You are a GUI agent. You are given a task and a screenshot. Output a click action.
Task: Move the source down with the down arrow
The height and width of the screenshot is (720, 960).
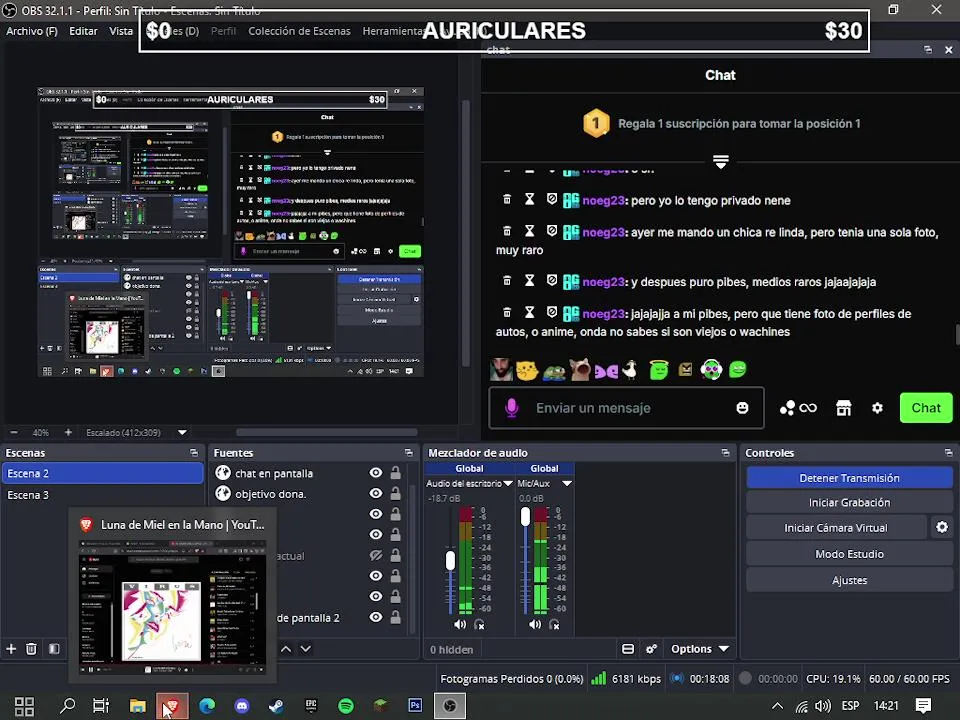click(x=306, y=648)
